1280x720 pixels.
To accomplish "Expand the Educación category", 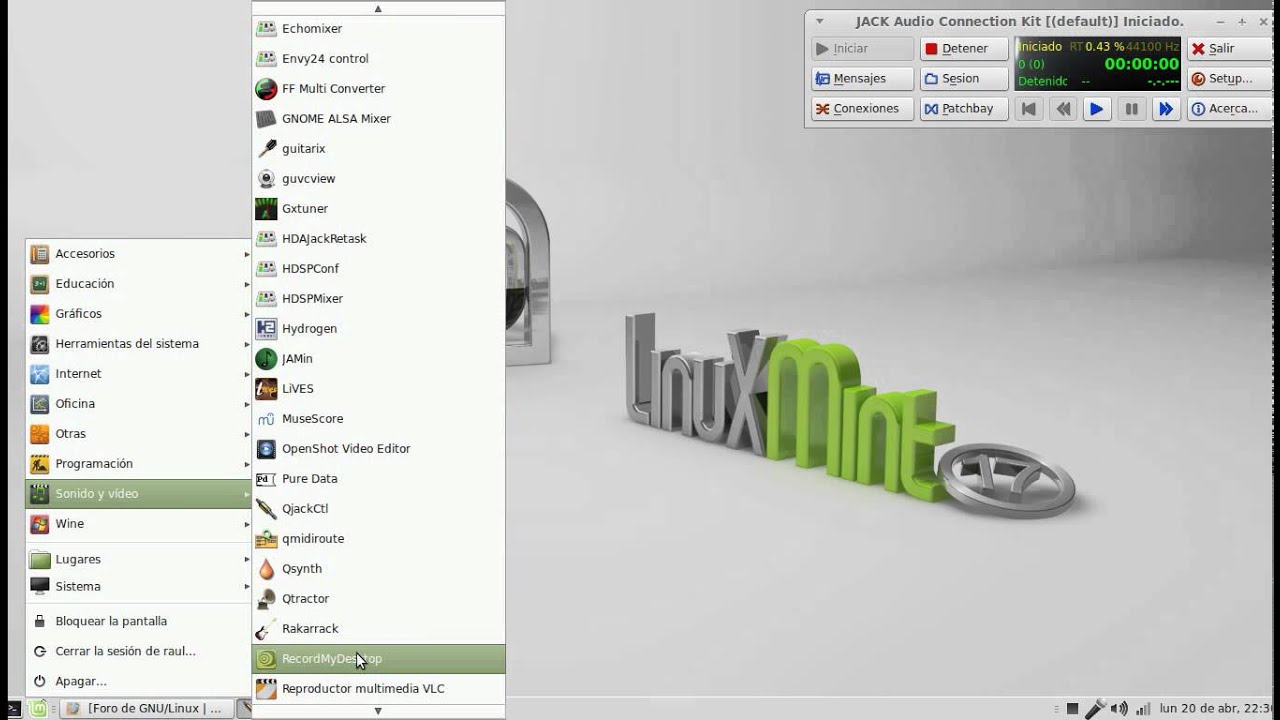I will tap(138, 284).
